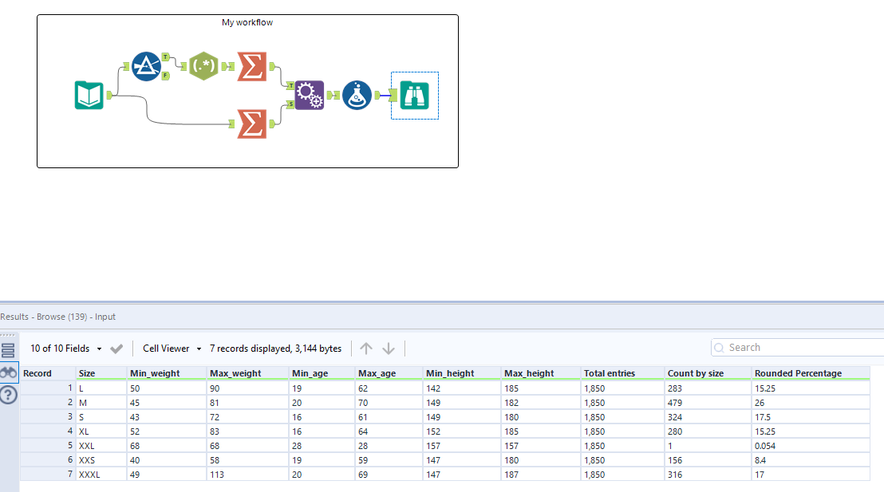Open the Metadata view icon in Results
The width and height of the screenshot is (884, 492).
[8, 351]
